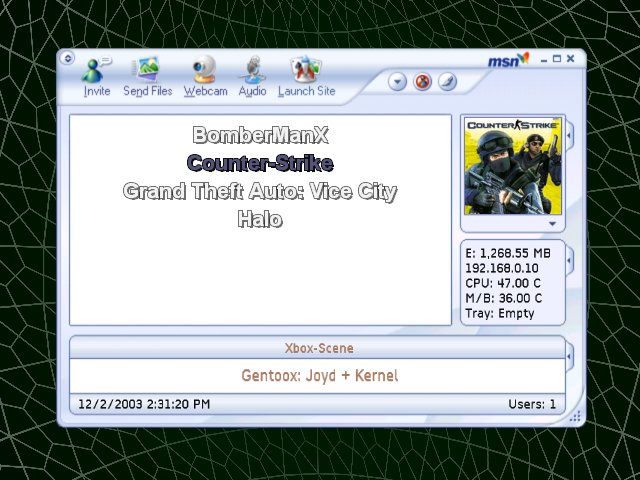640x480 pixels.
Task: Click the Invite buddy icon
Action: [97, 69]
